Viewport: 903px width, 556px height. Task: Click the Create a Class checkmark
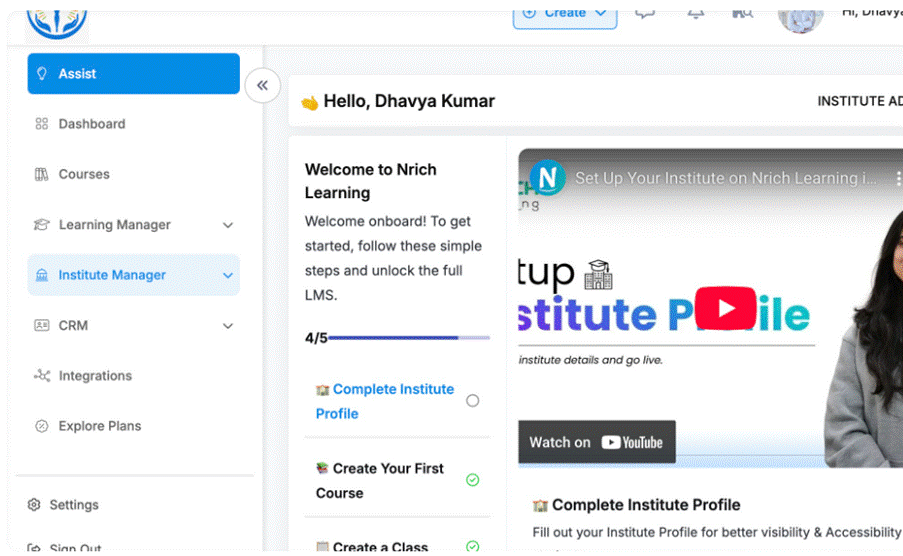click(x=473, y=546)
